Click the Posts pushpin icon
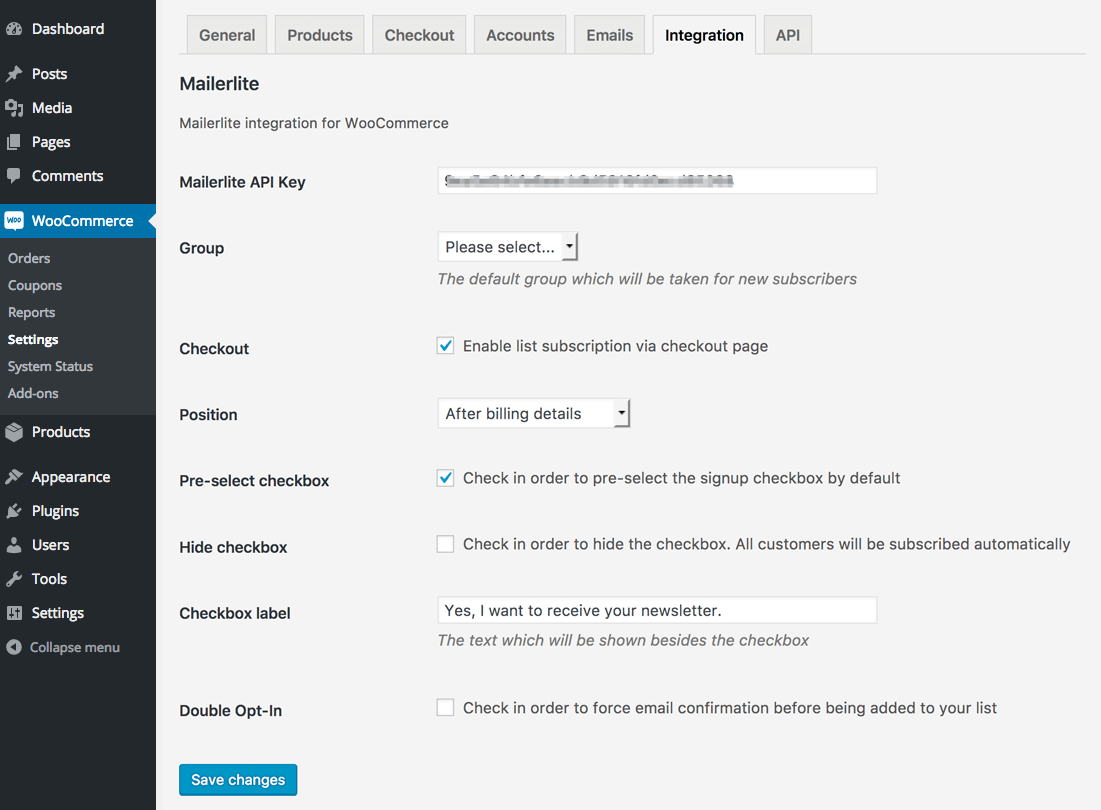1101x810 pixels. [x=14, y=74]
